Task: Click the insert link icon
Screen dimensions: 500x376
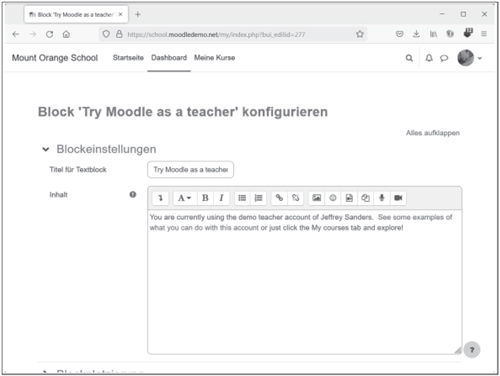Action: 279,198
